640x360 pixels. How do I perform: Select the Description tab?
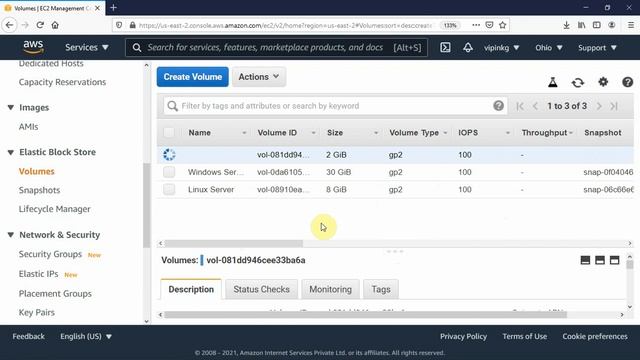point(191,289)
